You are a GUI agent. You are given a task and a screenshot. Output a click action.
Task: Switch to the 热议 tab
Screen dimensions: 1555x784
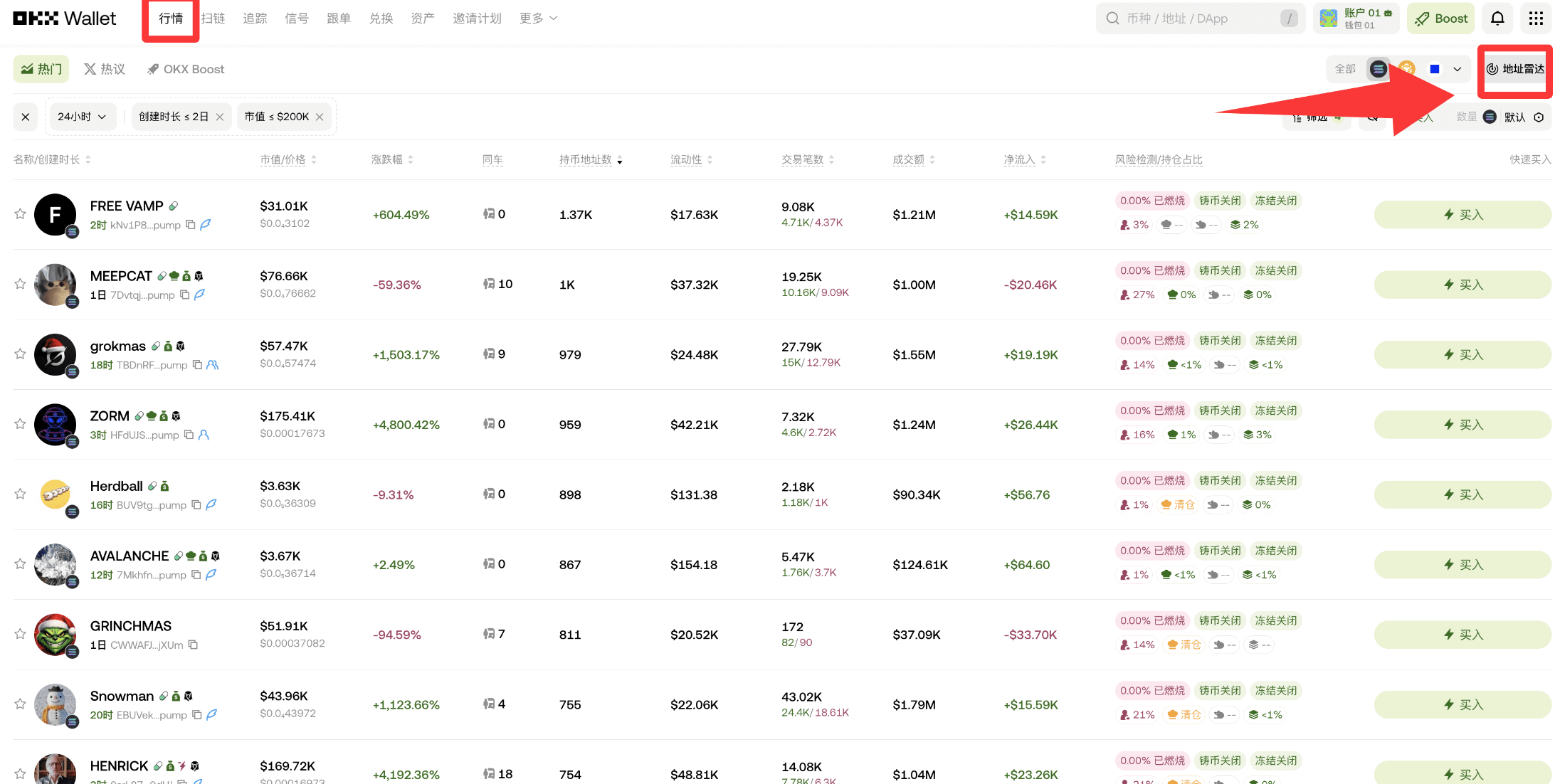105,69
